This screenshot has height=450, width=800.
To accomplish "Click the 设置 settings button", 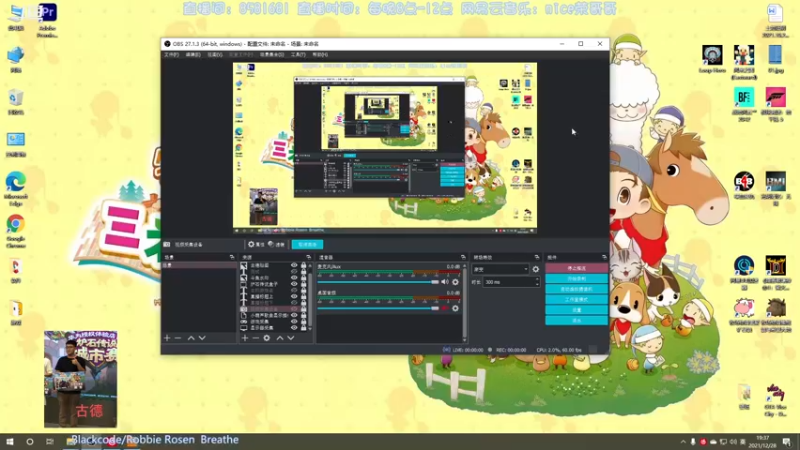I will click(577, 310).
